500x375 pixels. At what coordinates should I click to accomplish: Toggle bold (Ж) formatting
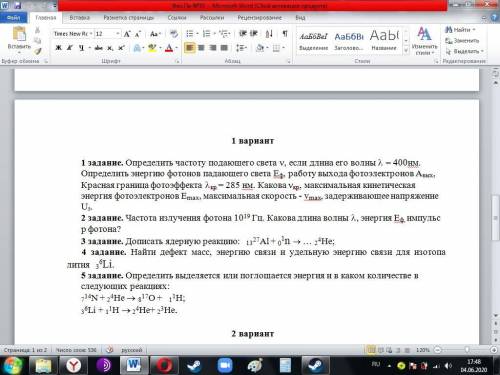pos(58,48)
